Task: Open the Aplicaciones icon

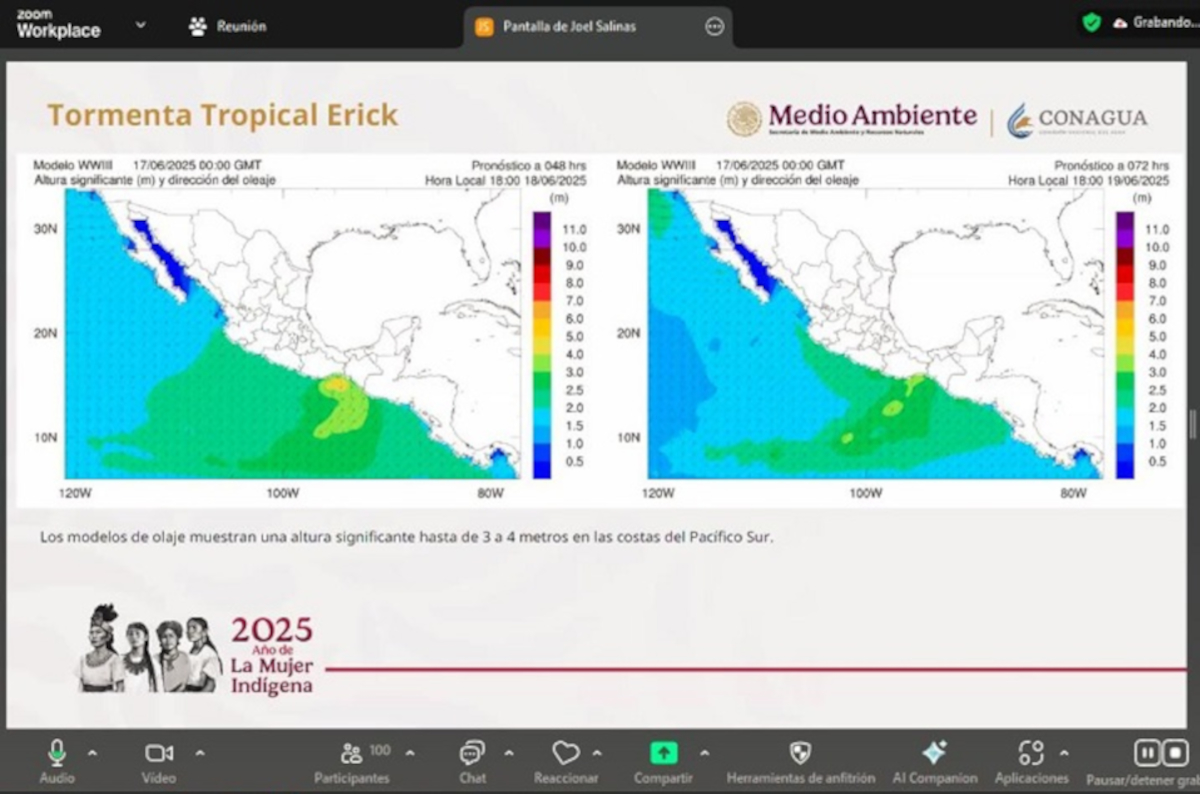Action: [1031, 753]
